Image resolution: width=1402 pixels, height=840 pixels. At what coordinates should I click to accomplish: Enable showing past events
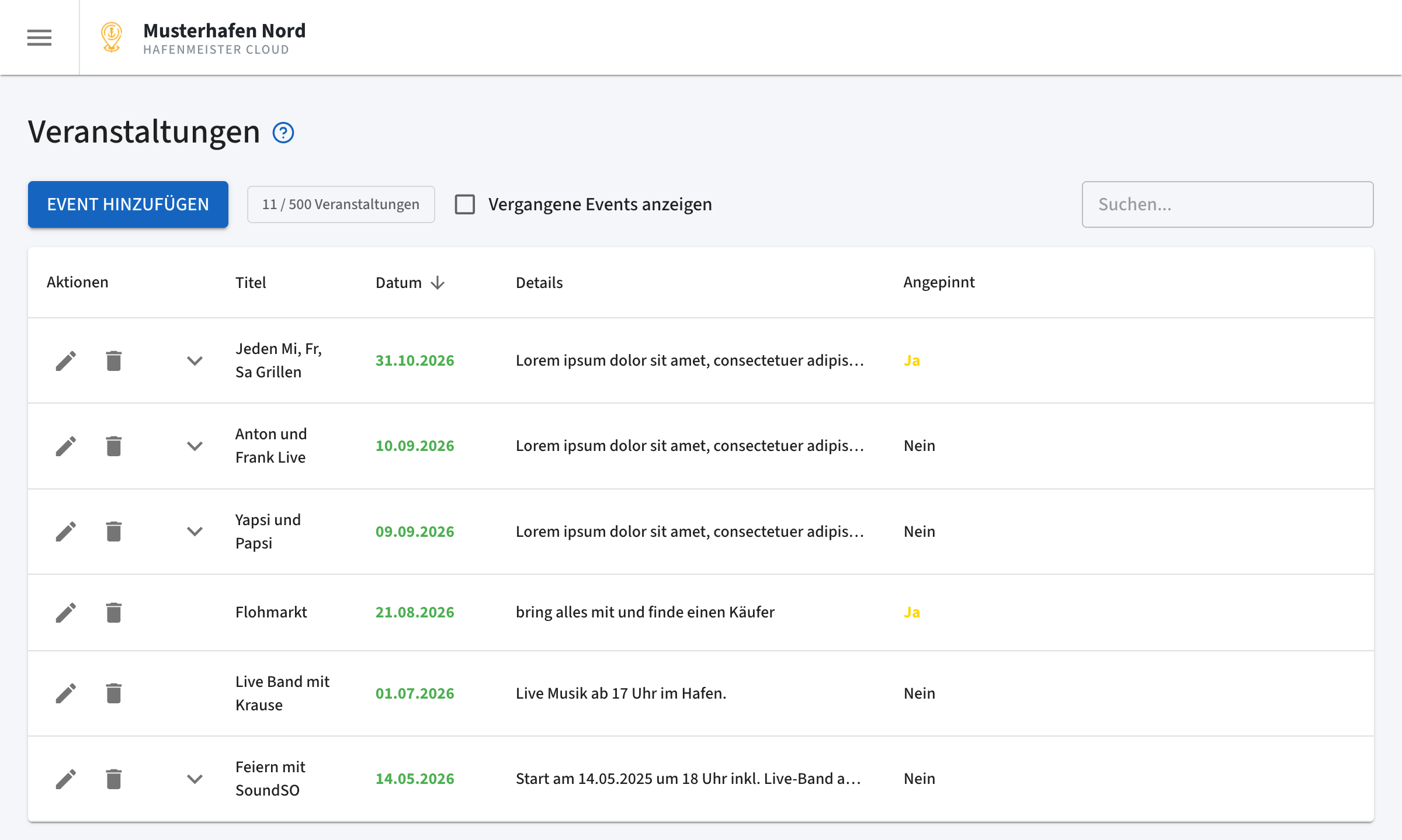[466, 204]
